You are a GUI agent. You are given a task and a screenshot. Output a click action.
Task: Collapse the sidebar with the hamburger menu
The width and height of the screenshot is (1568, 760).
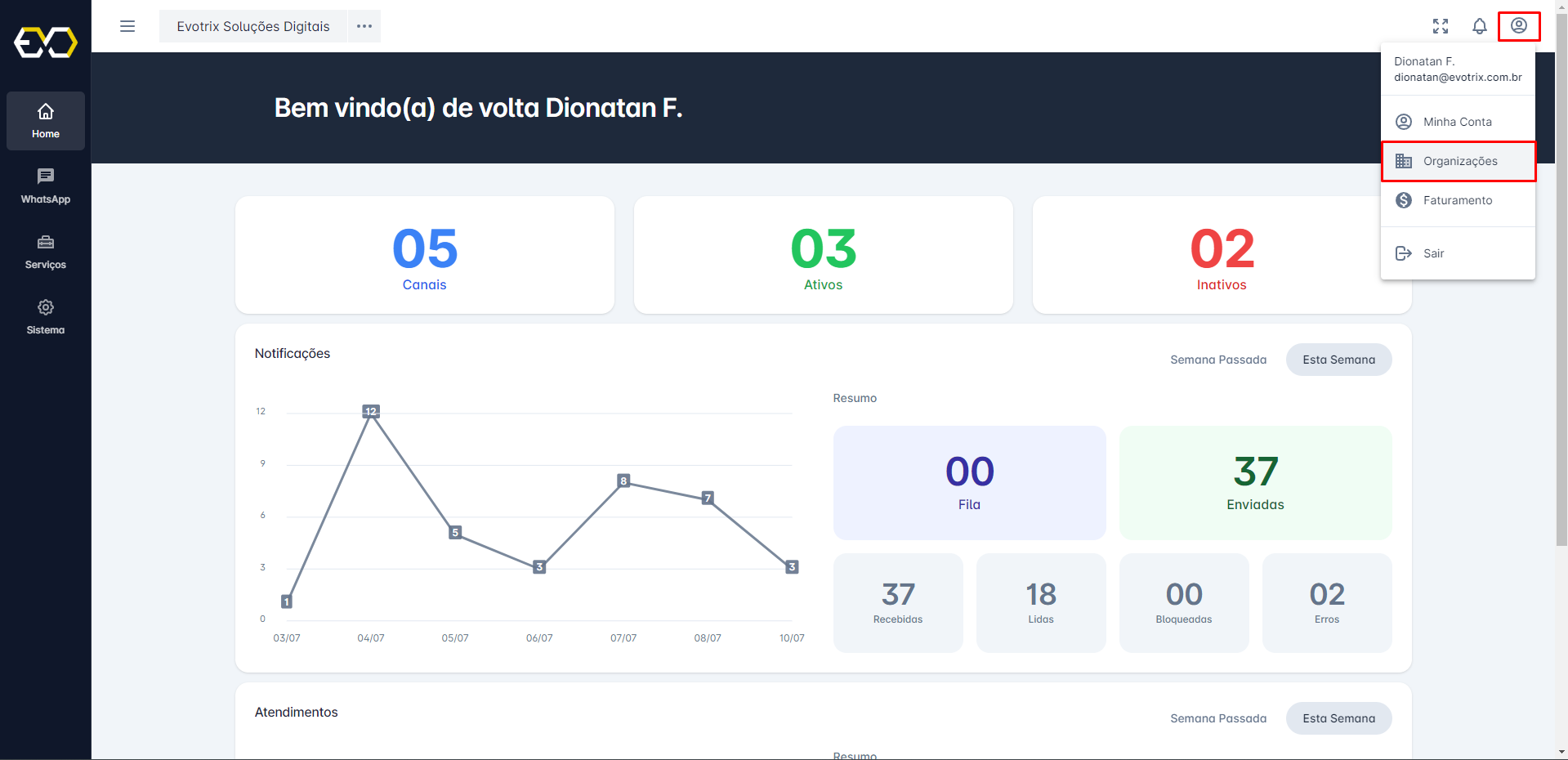pyautogui.click(x=127, y=26)
